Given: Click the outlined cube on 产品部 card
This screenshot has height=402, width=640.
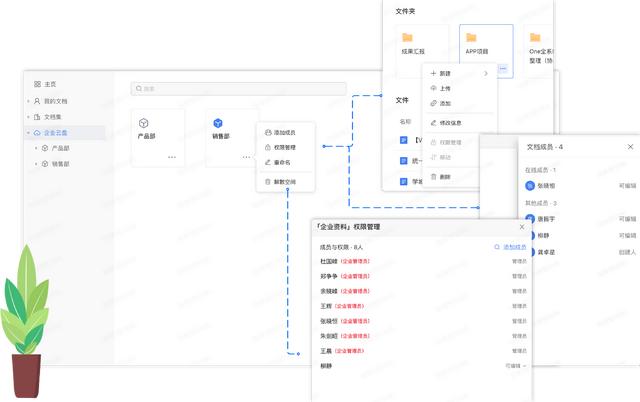Looking at the screenshot, I should tap(143, 123).
